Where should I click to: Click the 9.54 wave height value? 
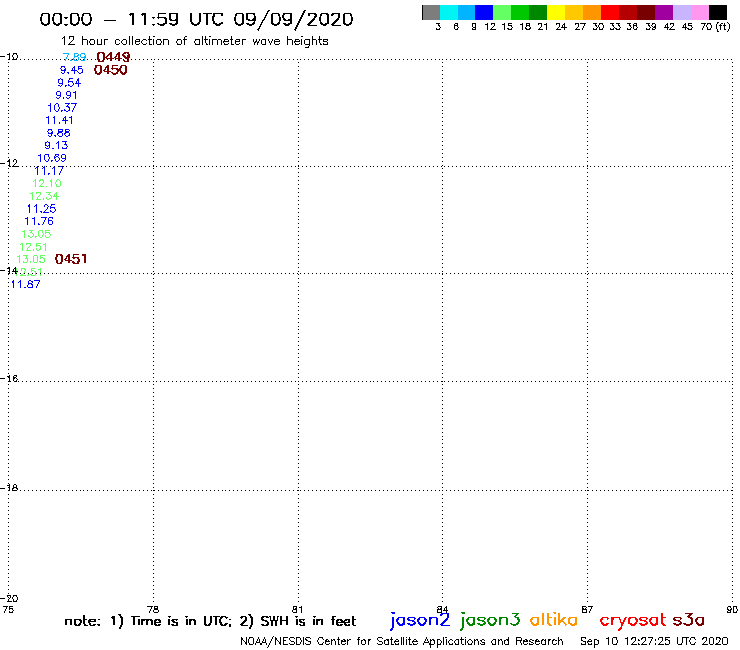(x=69, y=83)
